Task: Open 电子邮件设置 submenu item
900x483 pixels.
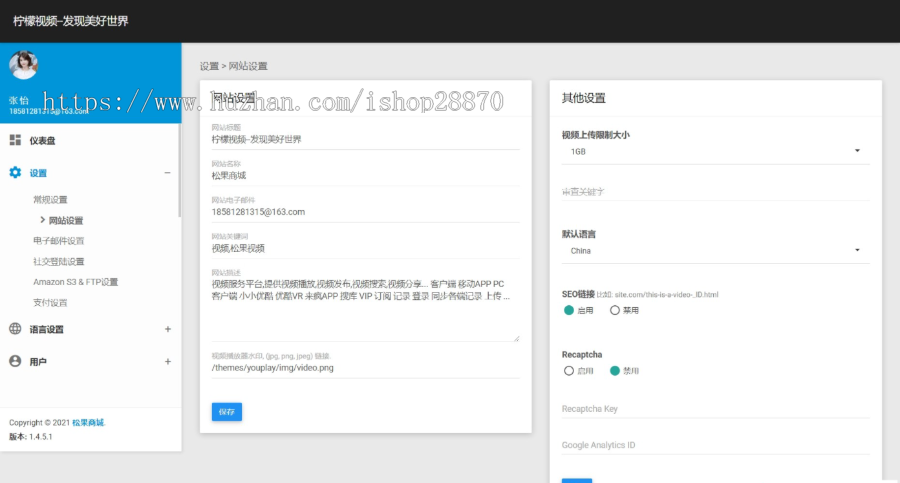Action: click(59, 241)
